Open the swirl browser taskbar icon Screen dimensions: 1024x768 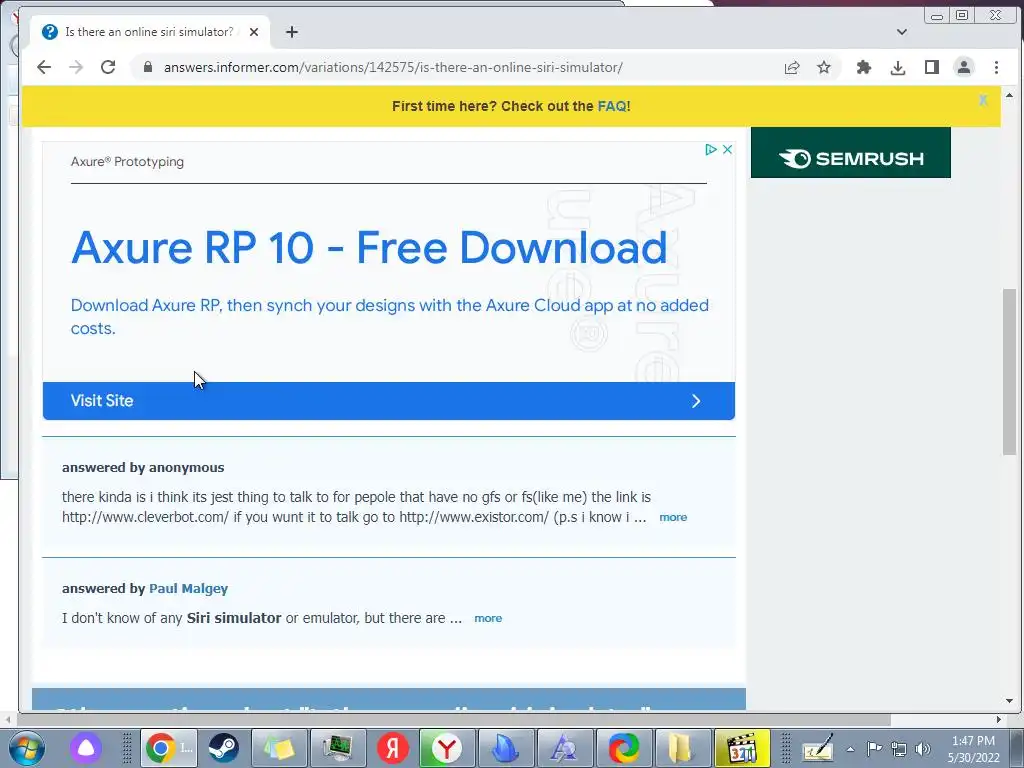point(622,748)
